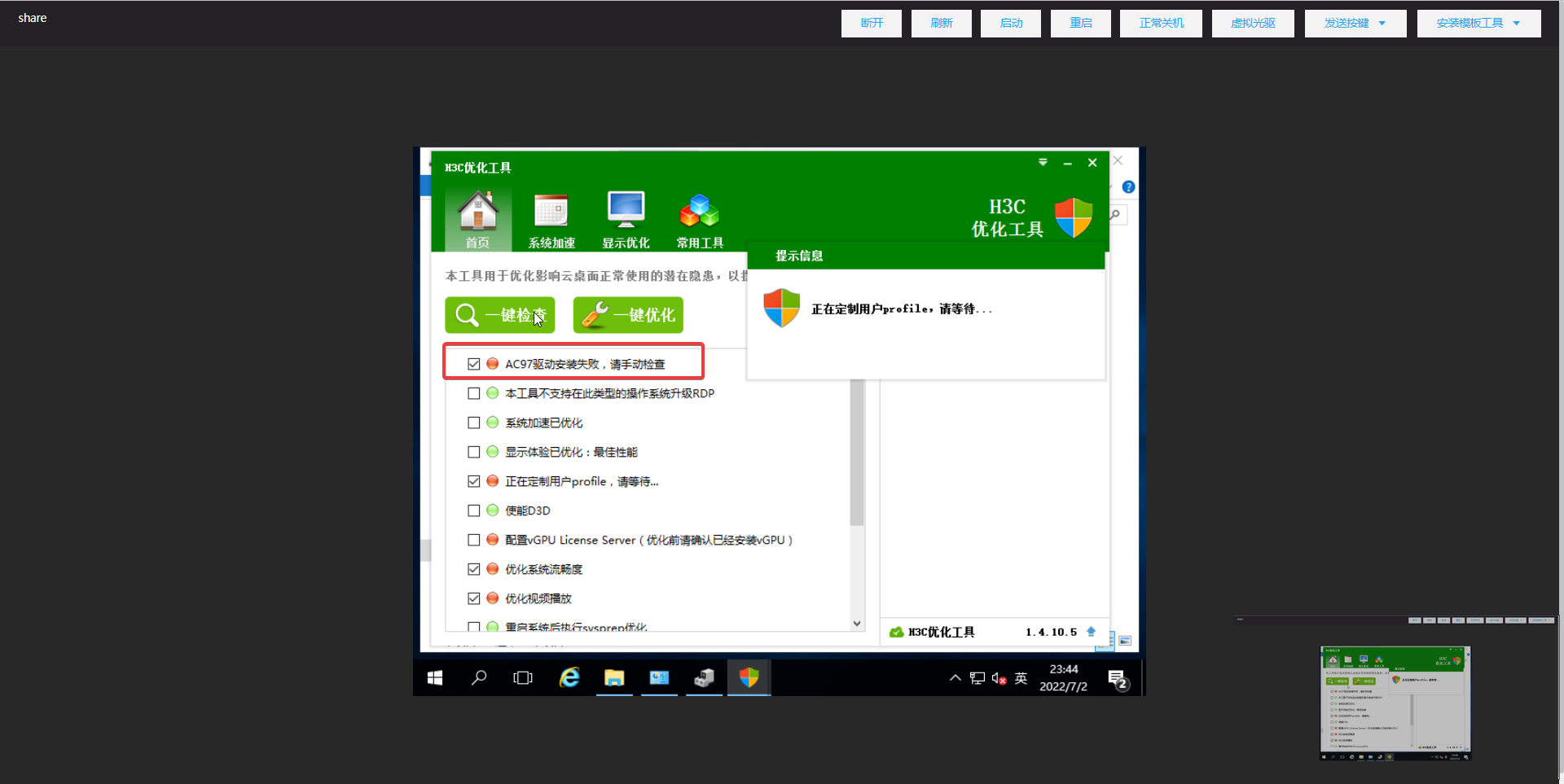Close the background window behind H3C tool

tap(1118, 160)
